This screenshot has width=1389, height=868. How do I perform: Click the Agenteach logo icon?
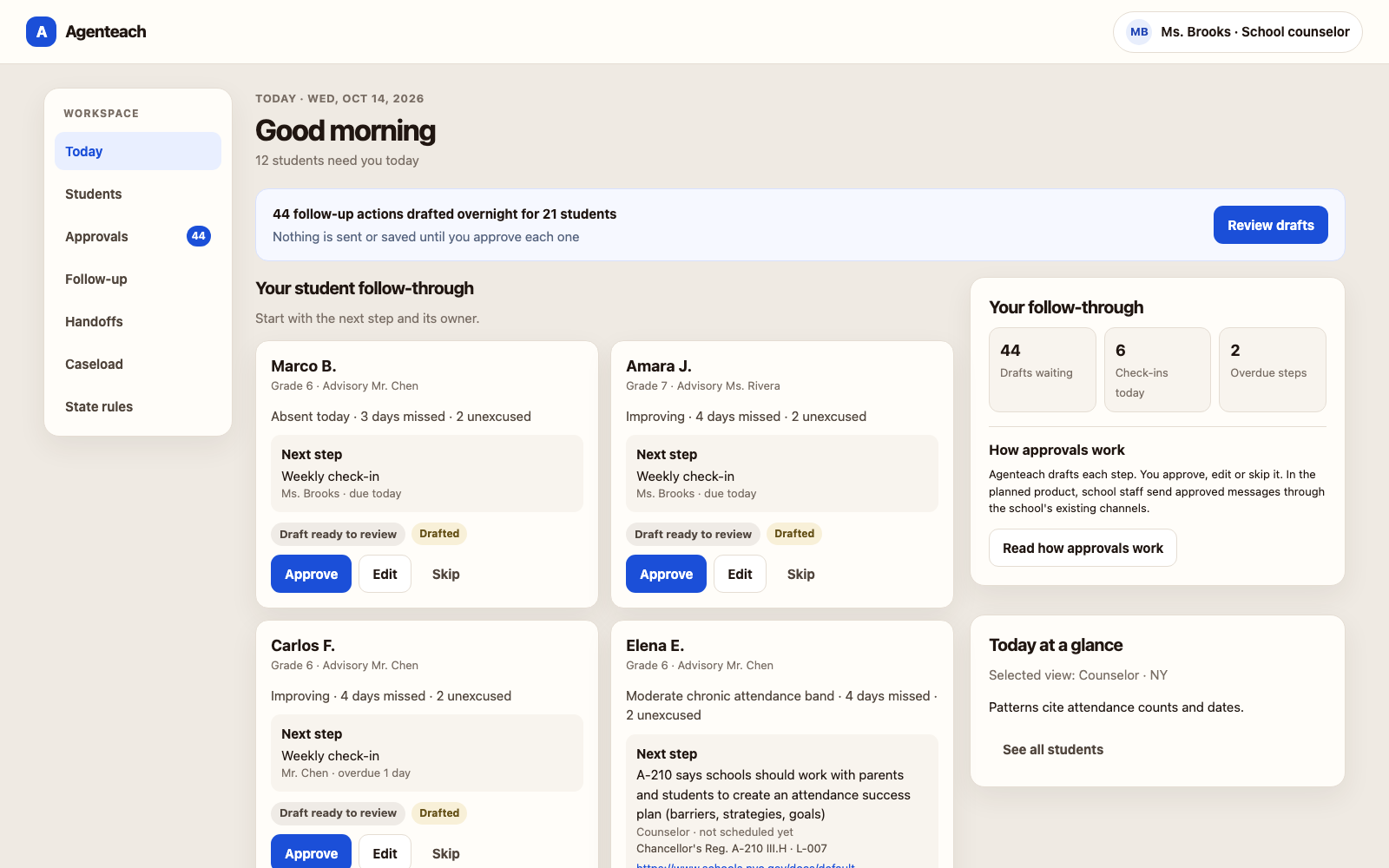(x=41, y=32)
